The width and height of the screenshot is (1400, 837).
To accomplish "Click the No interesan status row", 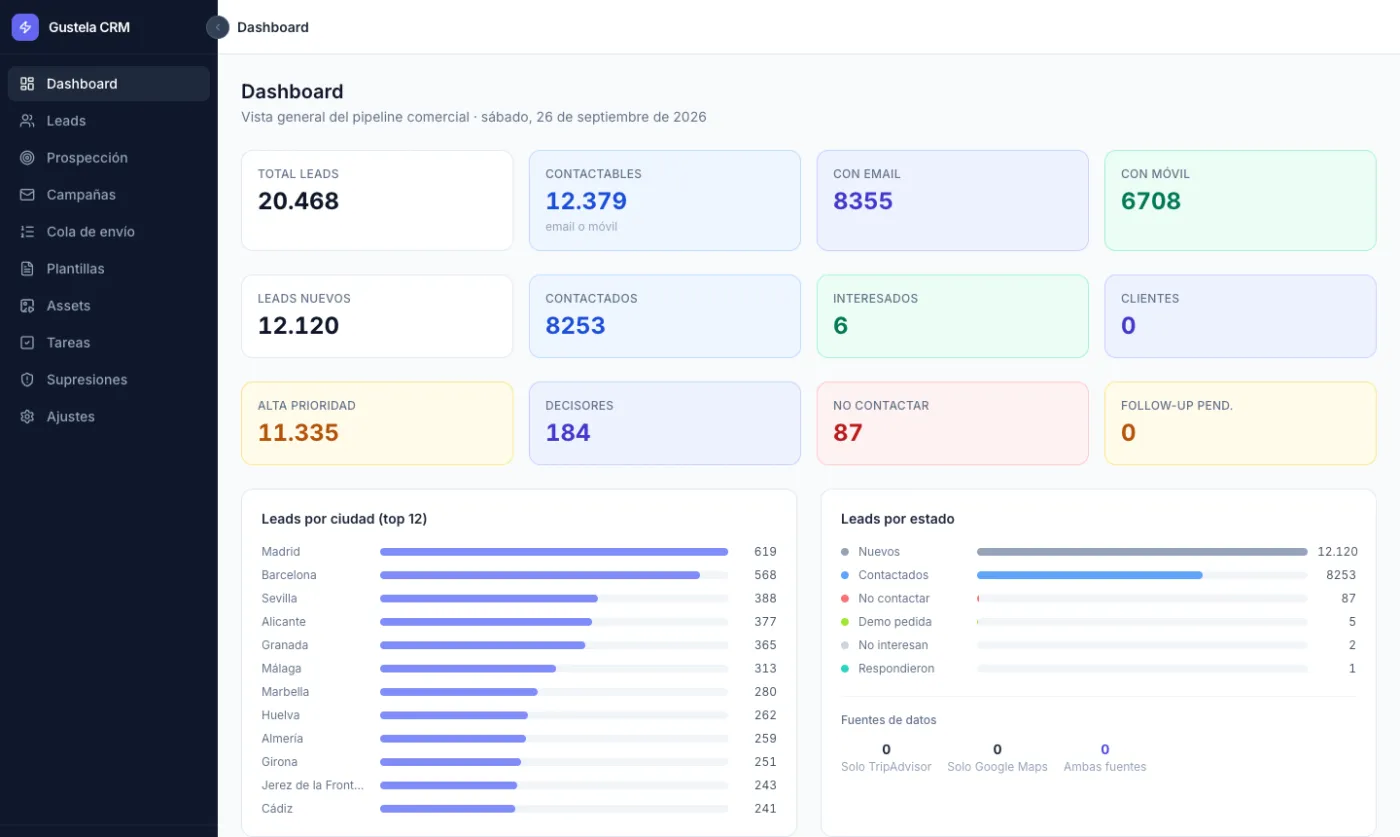I will [x=1099, y=645].
